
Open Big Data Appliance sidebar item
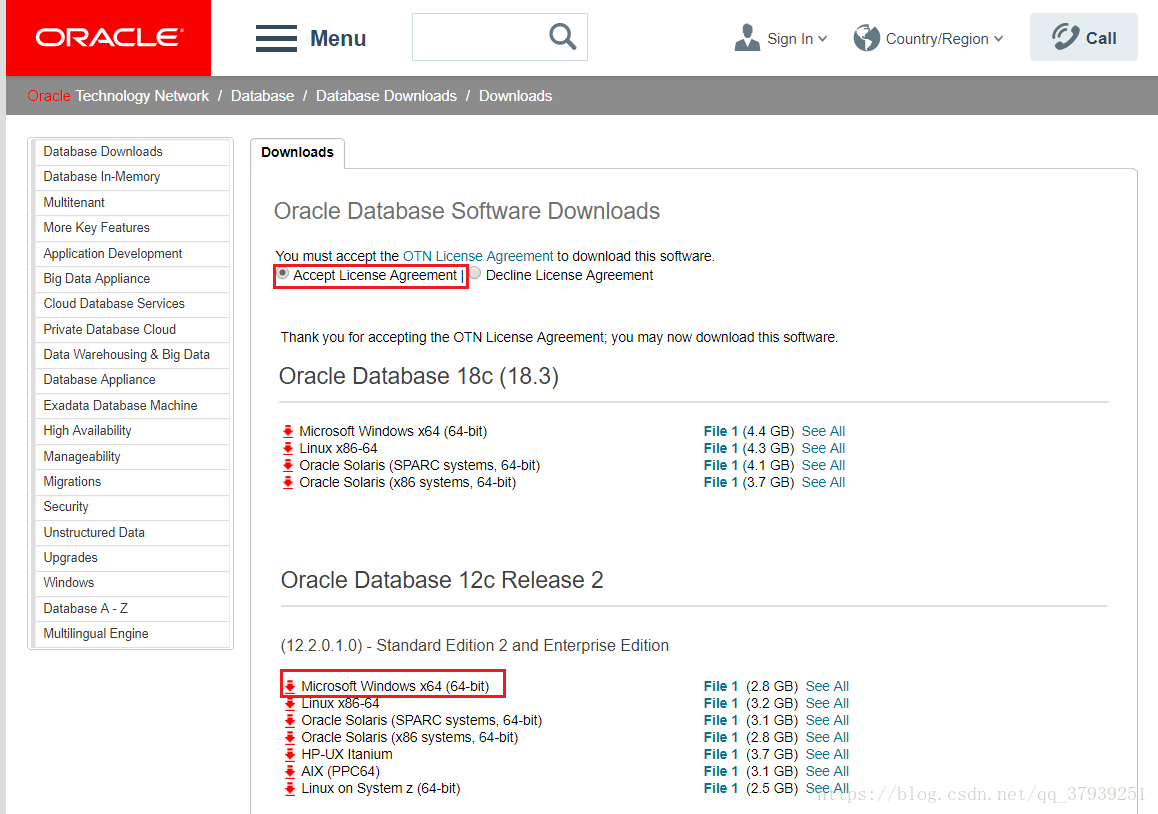(x=131, y=278)
